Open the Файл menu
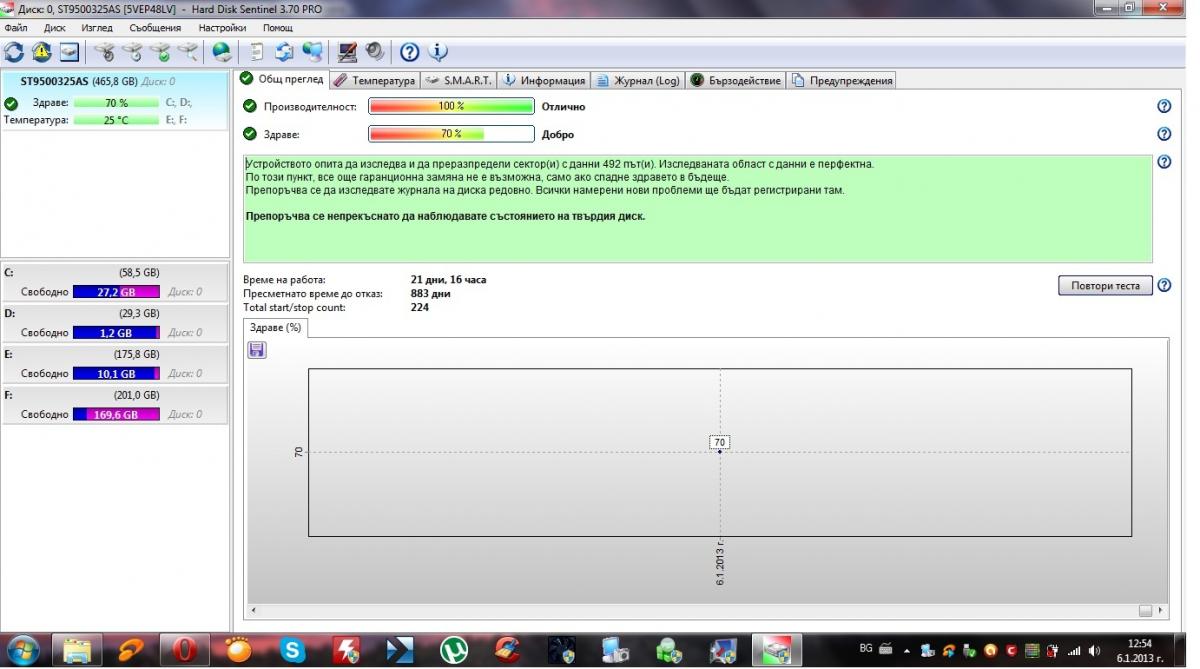 coord(17,28)
